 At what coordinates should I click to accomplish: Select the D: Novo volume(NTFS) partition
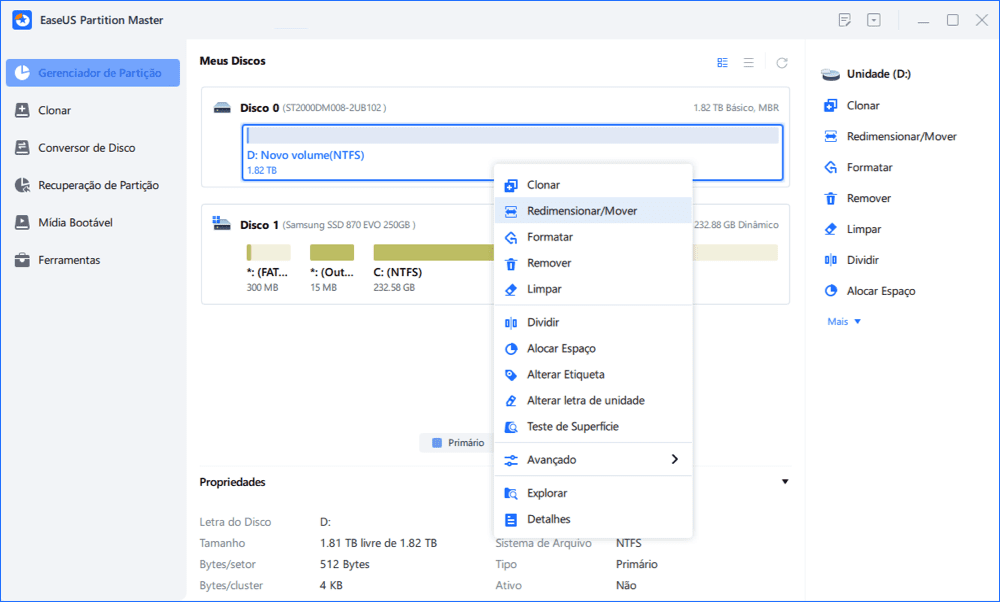pyautogui.click(x=512, y=152)
